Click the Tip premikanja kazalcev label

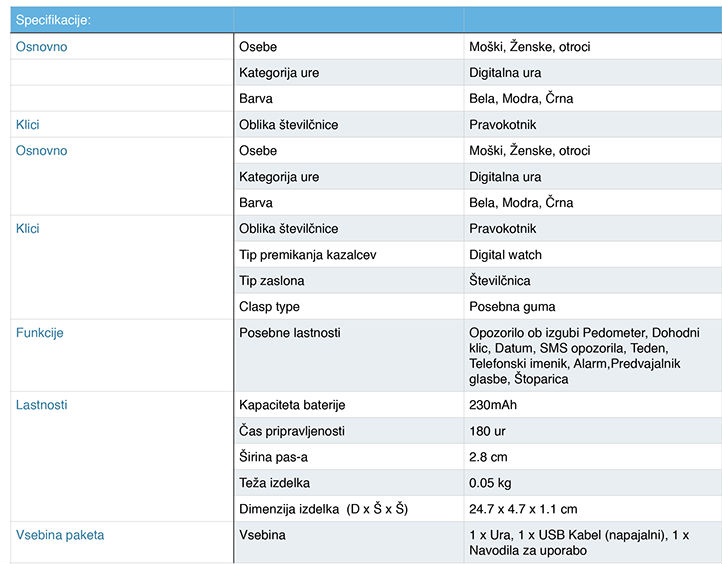pyautogui.click(x=308, y=255)
